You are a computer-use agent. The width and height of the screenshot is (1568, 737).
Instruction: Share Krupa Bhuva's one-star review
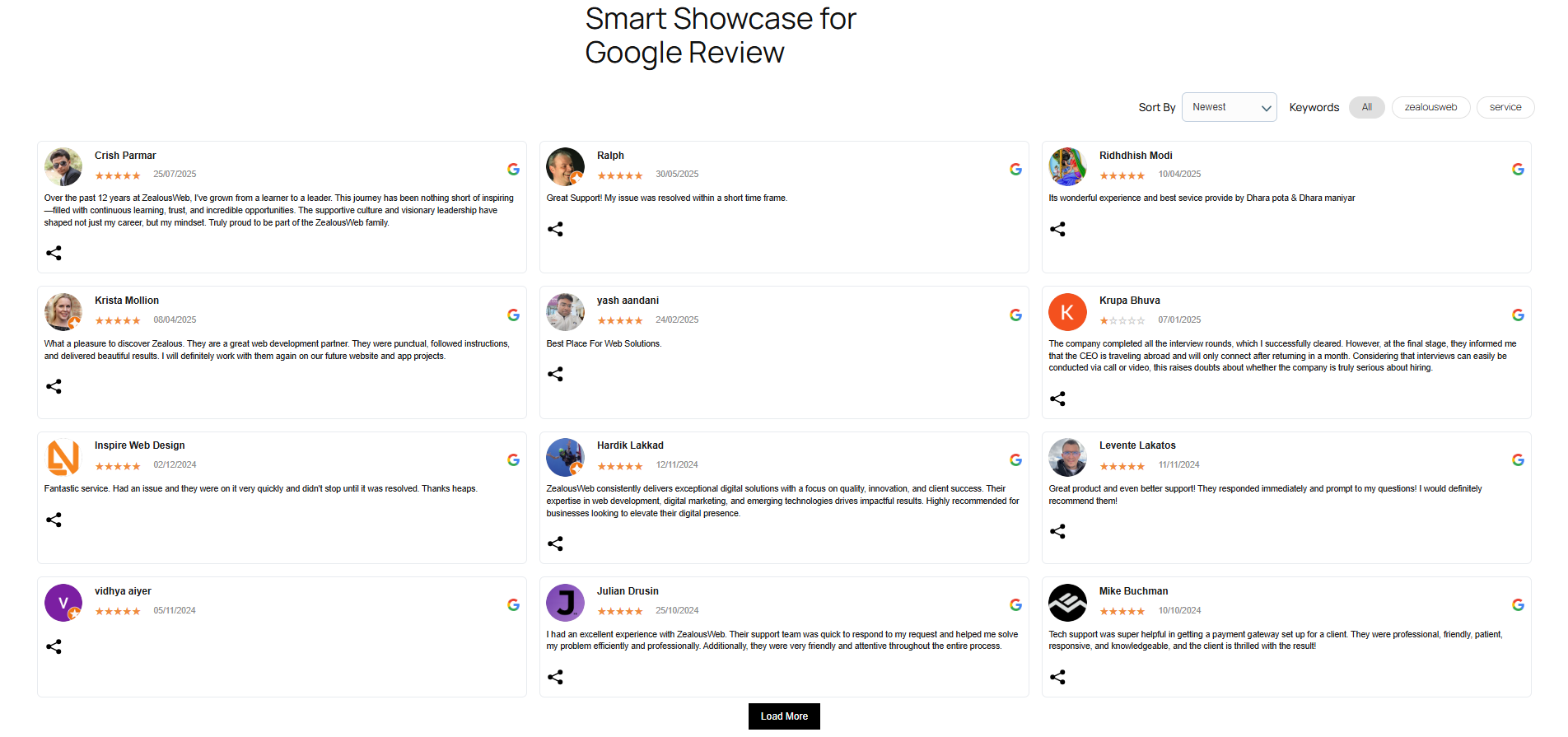coord(1057,399)
